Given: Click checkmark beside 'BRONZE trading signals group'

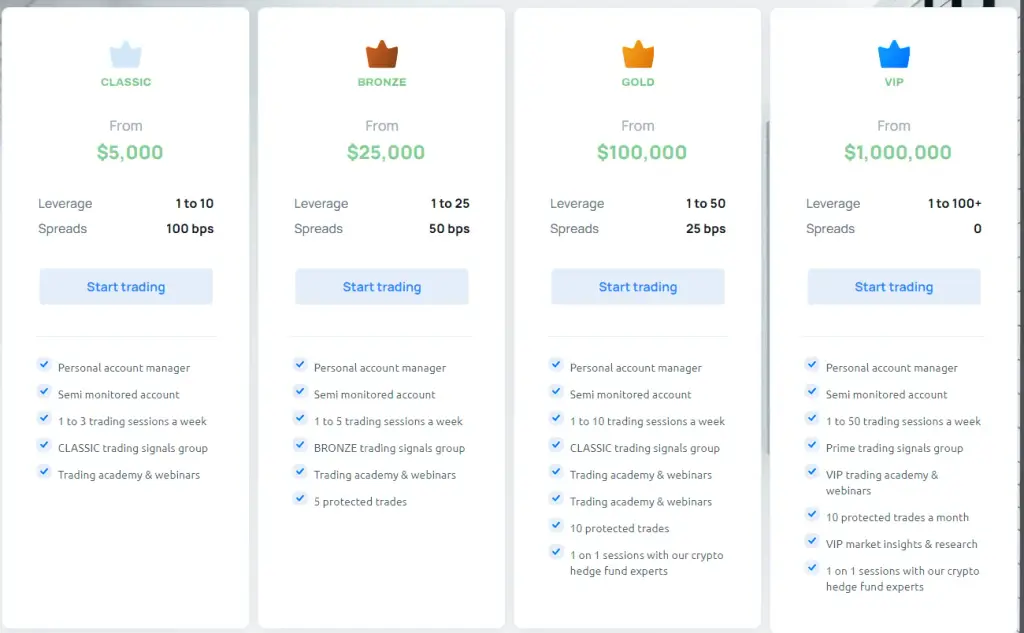Looking at the screenshot, I should pos(300,445).
